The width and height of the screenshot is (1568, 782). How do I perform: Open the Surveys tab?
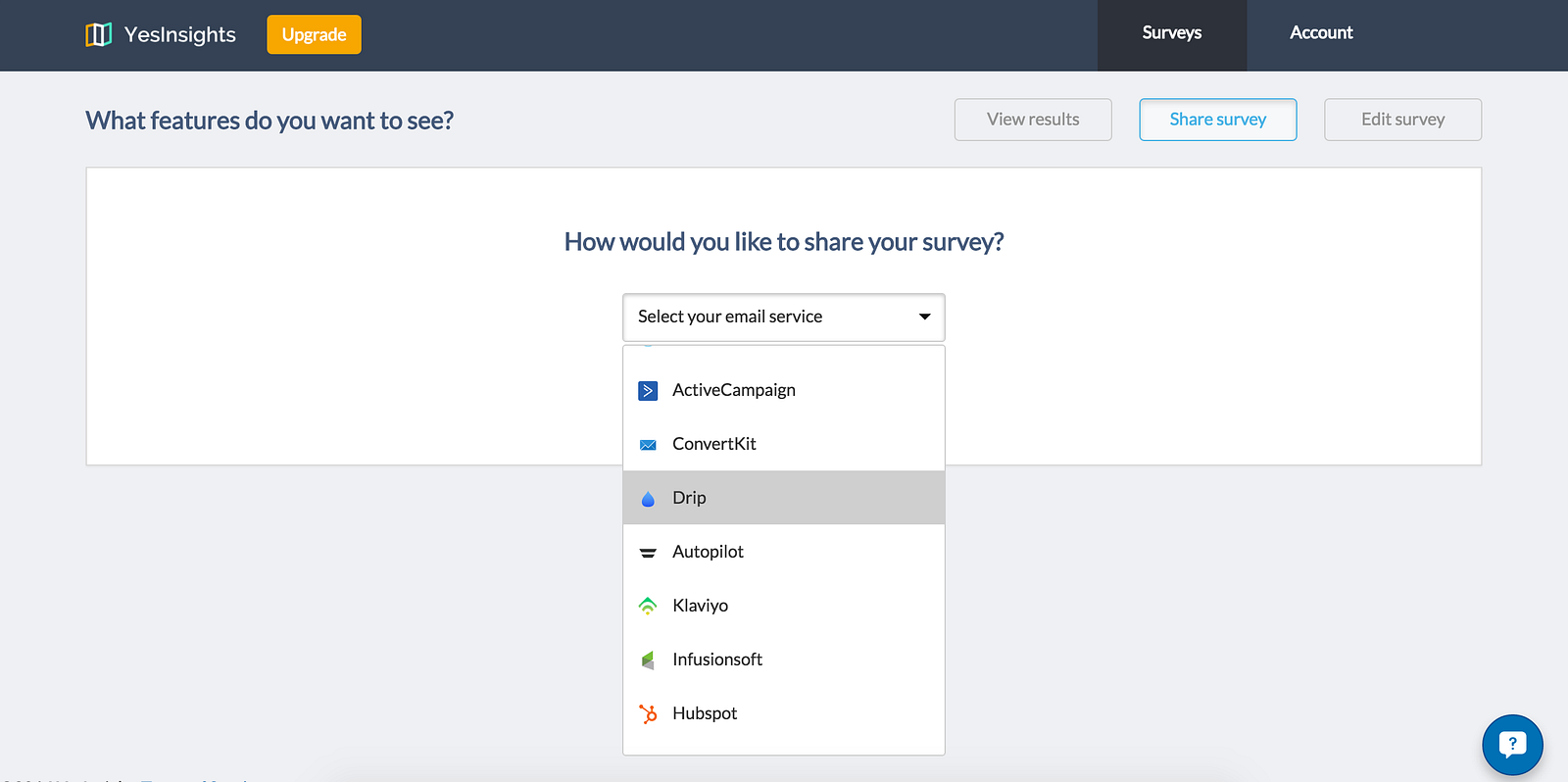coord(1171,33)
